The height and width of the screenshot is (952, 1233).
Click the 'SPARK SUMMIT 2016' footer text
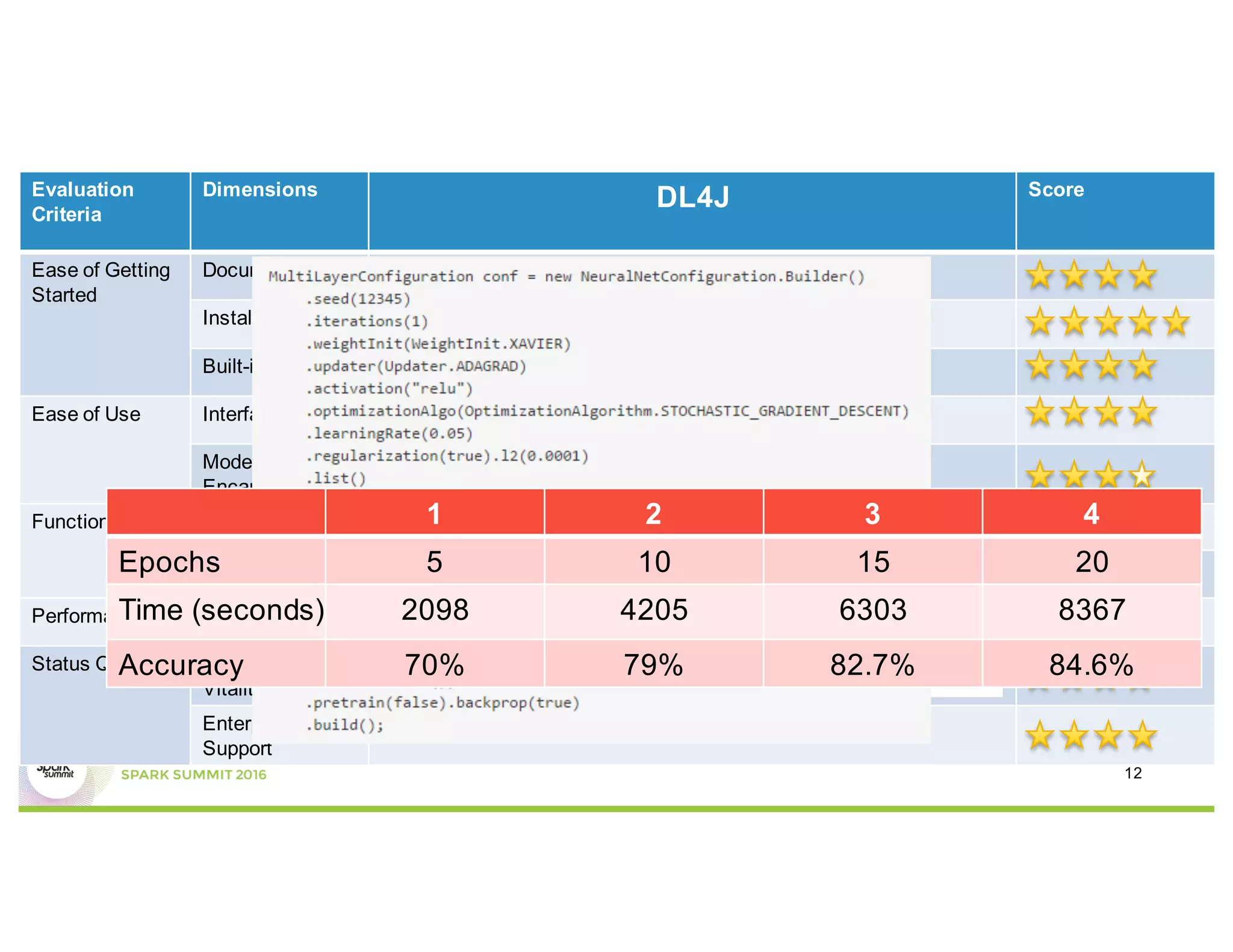194,774
